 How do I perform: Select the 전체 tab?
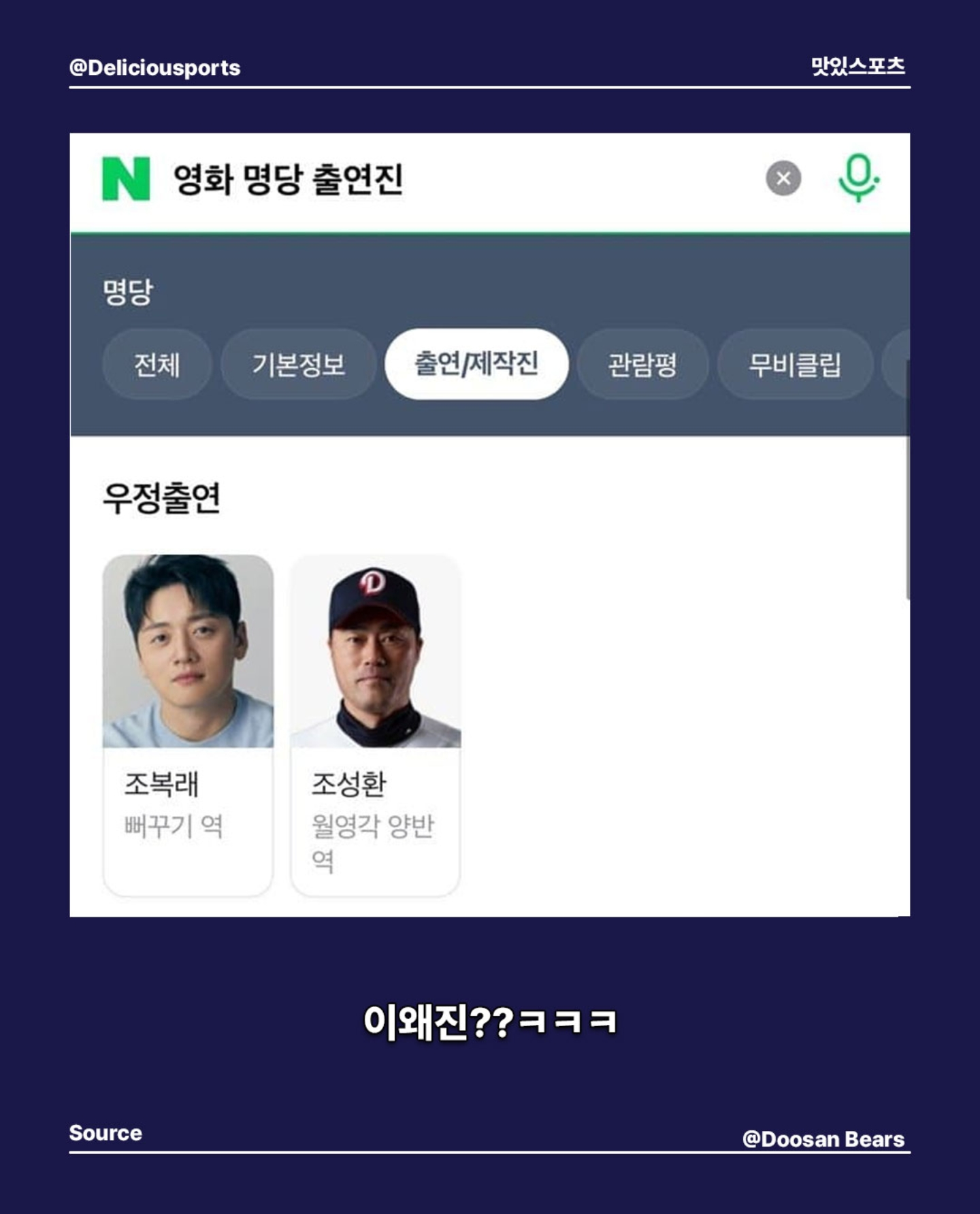tap(157, 364)
